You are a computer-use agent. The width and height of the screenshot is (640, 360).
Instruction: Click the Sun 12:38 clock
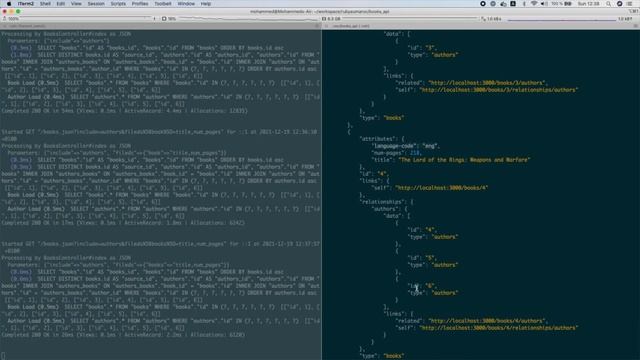pos(588,4)
